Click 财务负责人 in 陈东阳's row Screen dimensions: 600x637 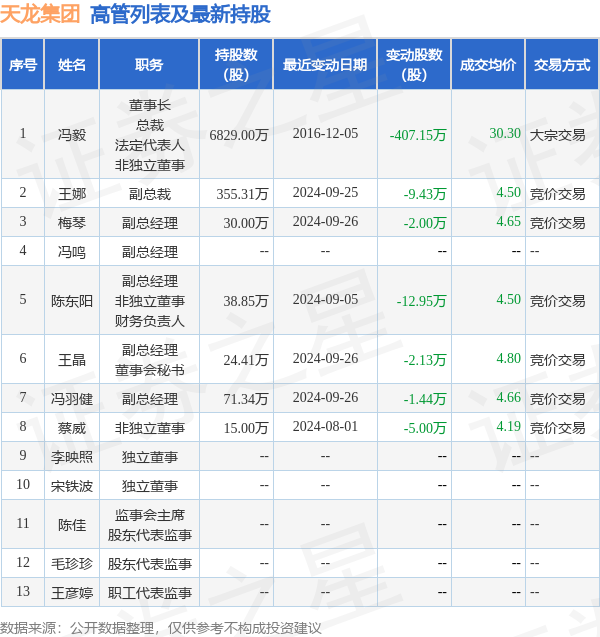149,321
